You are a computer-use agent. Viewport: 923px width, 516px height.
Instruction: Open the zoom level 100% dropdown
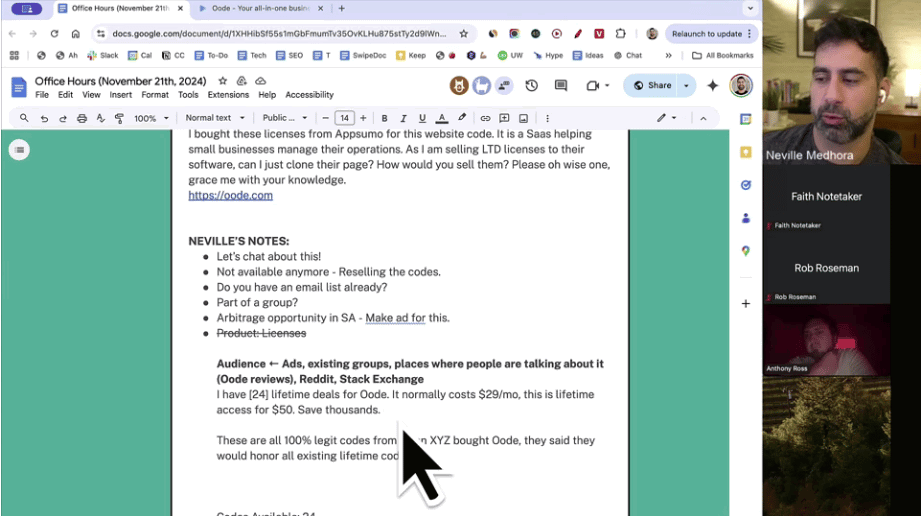(151, 118)
